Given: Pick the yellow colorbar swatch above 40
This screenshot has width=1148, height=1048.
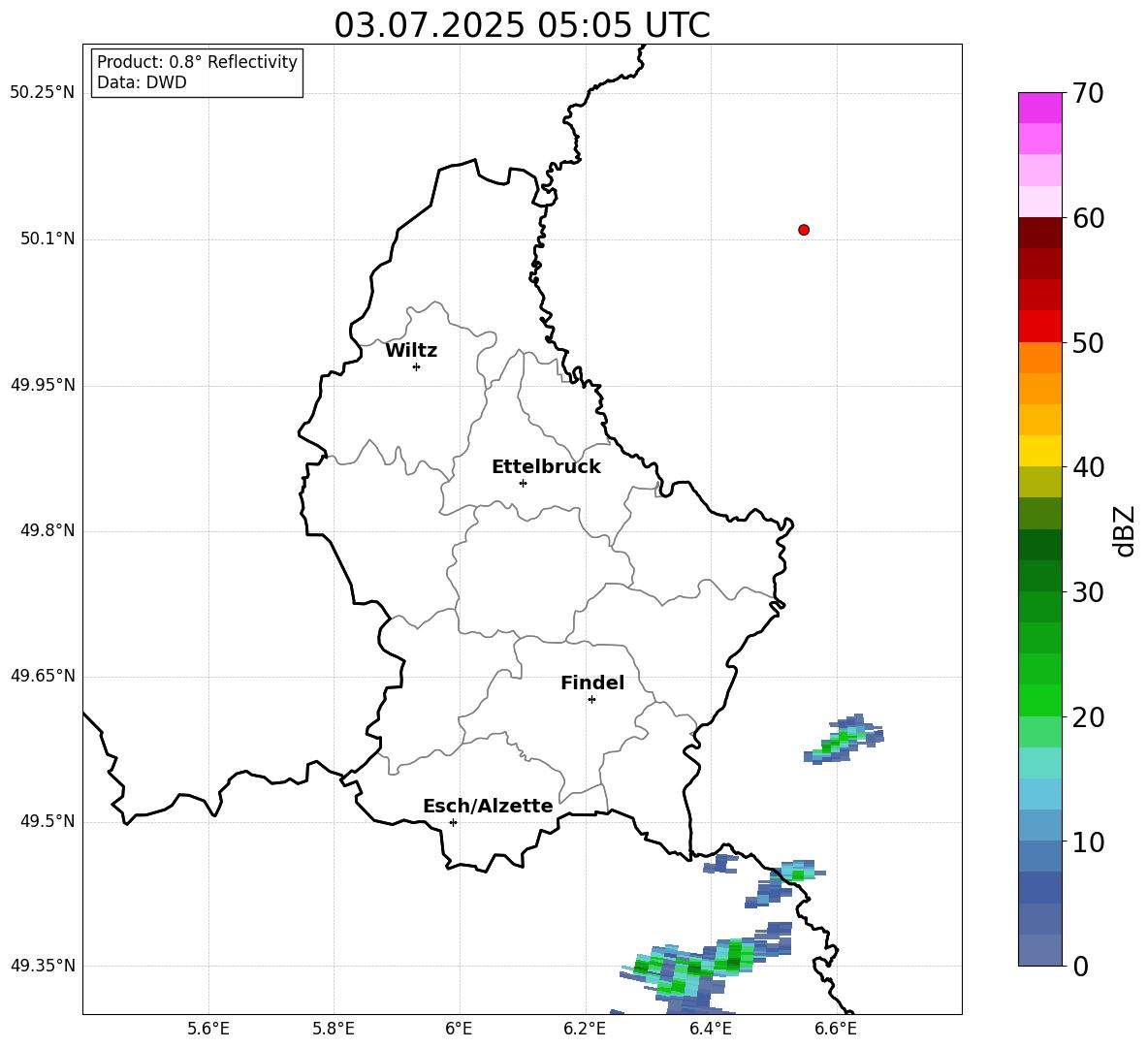Looking at the screenshot, I should [x=1039, y=451].
